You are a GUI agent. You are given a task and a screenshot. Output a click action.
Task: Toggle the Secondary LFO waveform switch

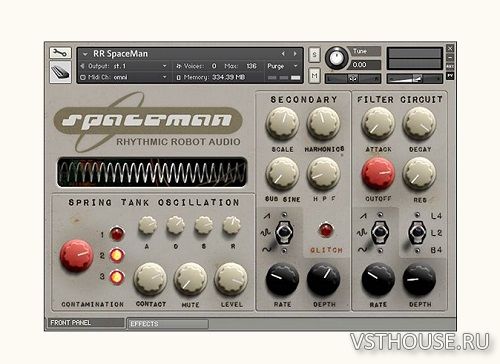[x=284, y=232]
